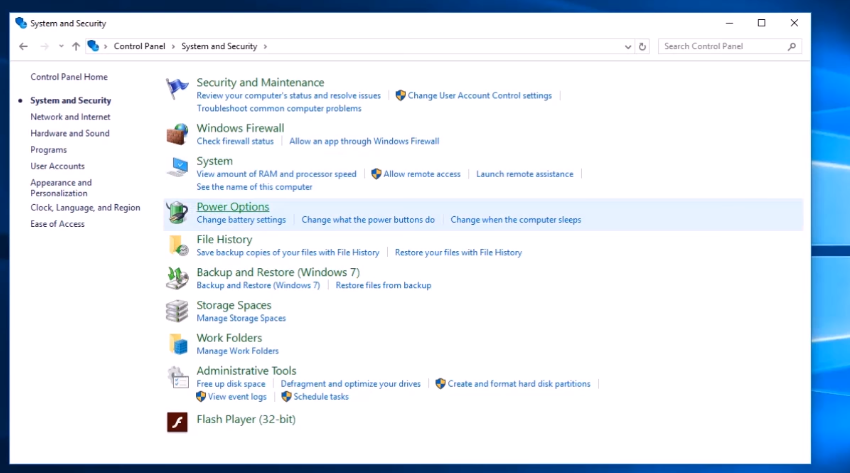
Task: Click the Work Folders icon
Action: (x=177, y=344)
